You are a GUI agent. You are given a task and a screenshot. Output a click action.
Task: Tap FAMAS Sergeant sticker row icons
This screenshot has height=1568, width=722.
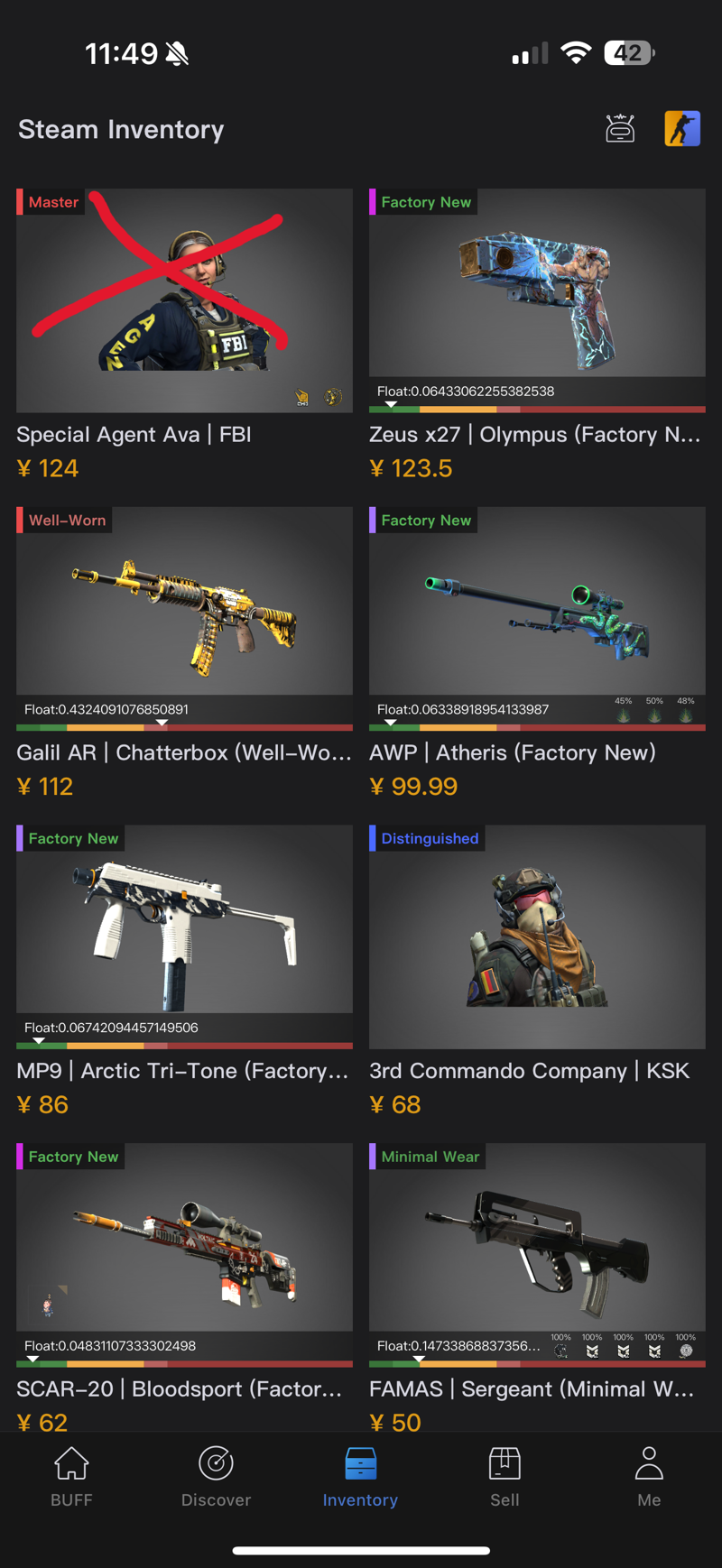point(623,1346)
